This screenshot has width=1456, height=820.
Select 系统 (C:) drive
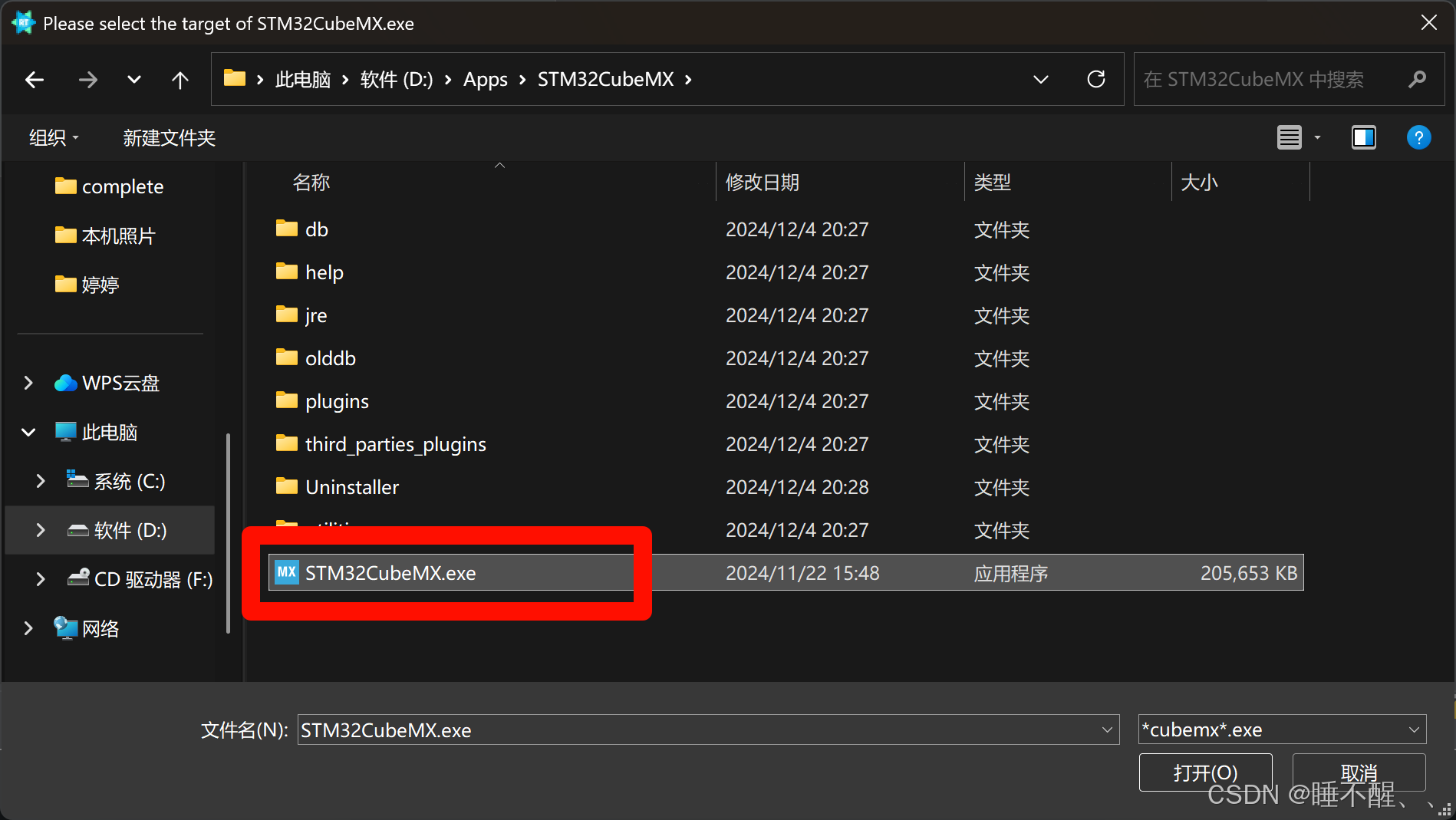click(116, 481)
